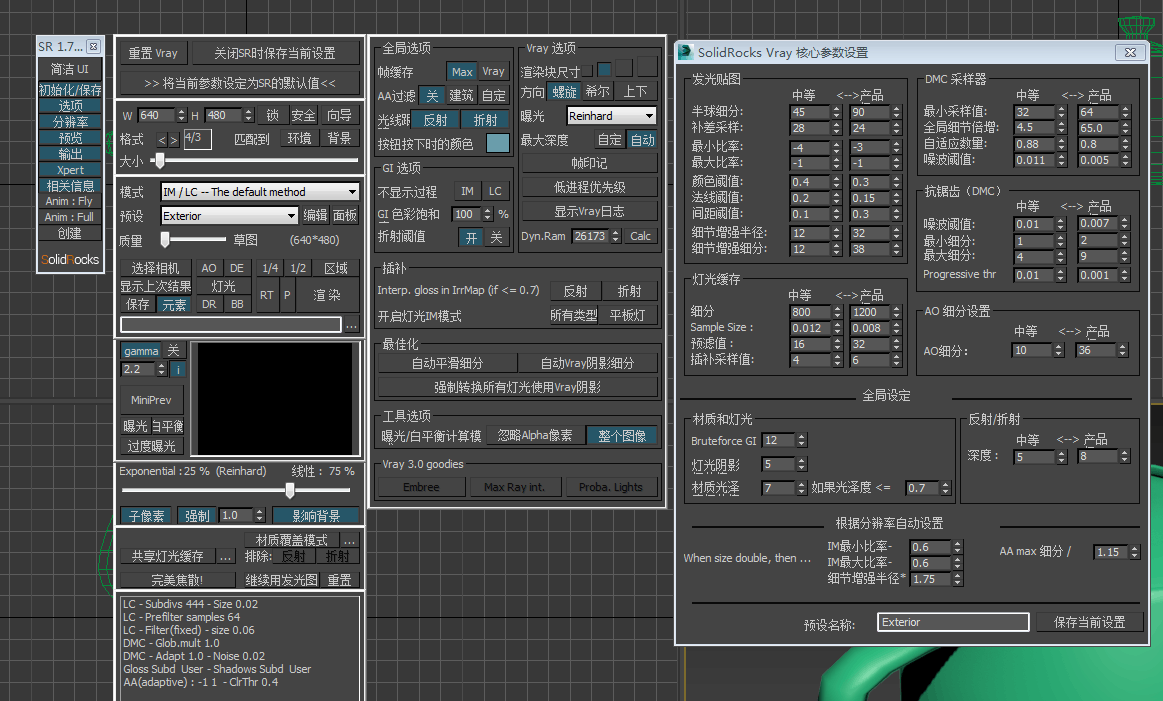This screenshot has height=701, width=1163.
Task: Click the 保存当前设置 button
Action: click(x=1089, y=622)
